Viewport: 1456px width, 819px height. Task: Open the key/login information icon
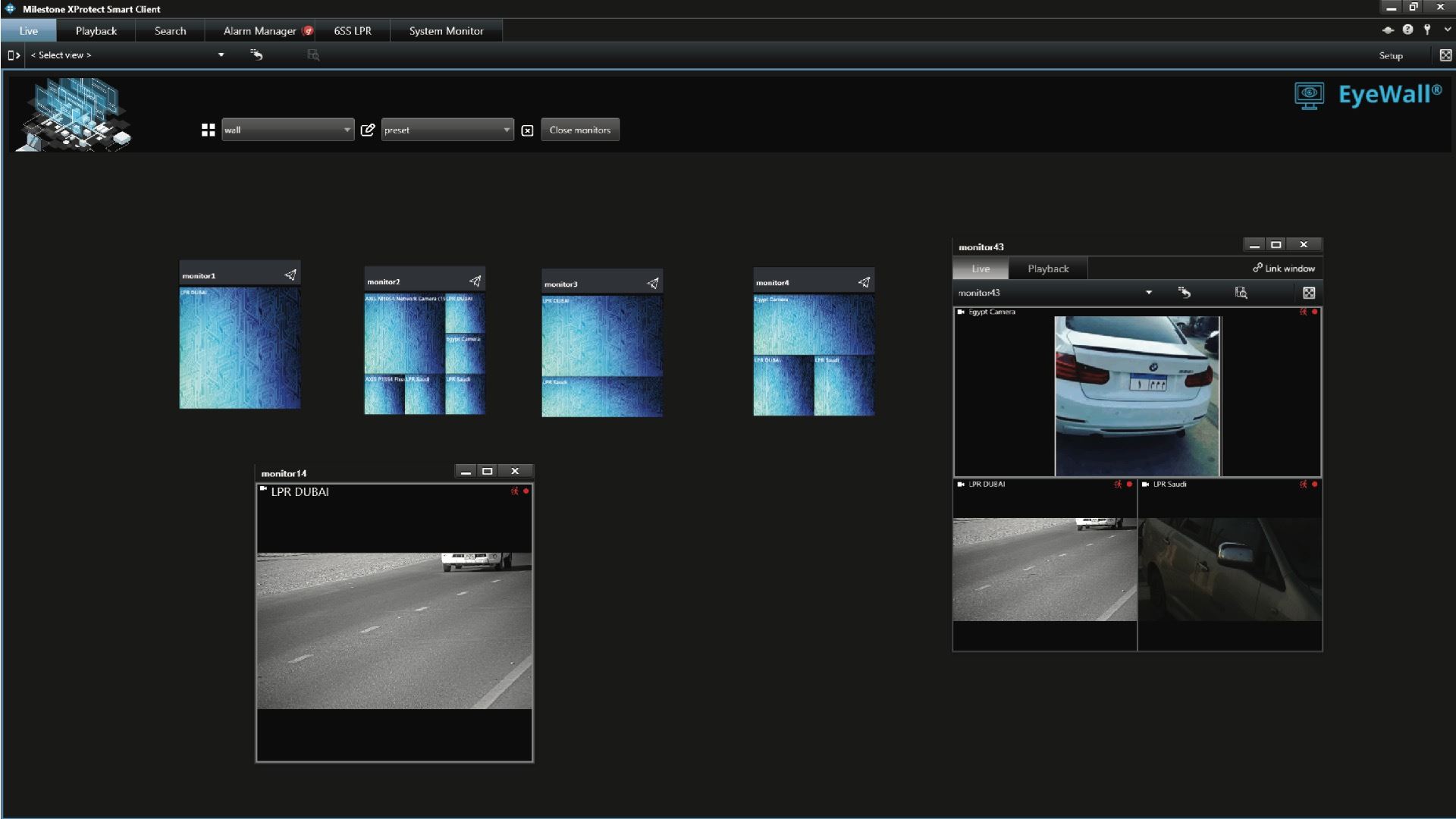[1427, 30]
